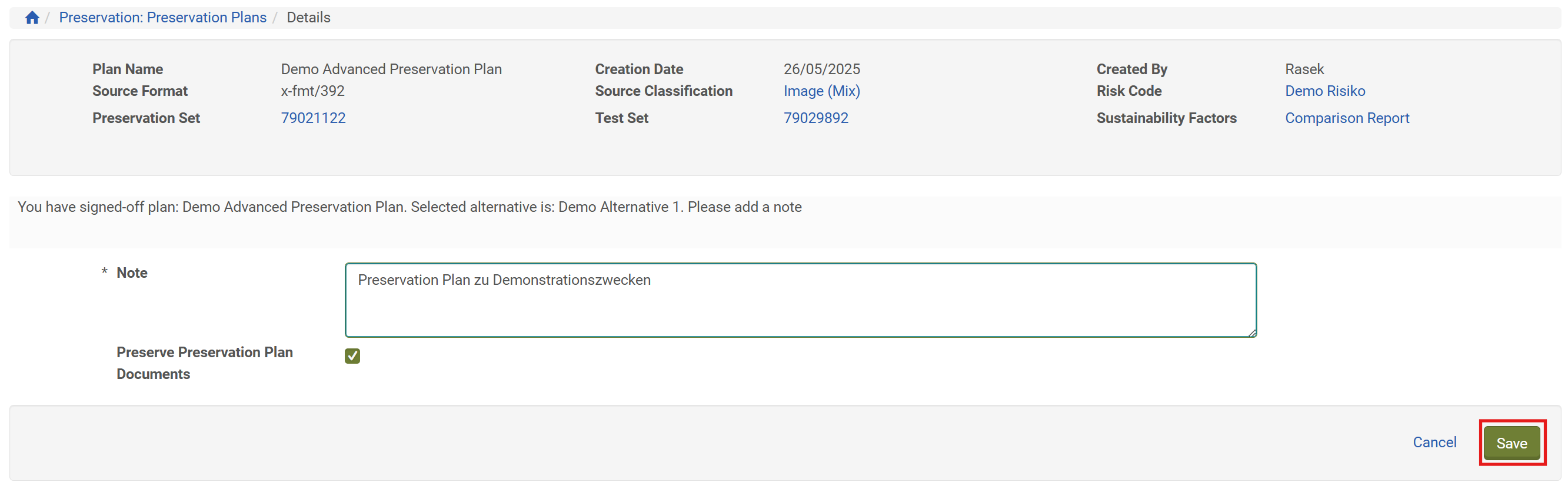
Task: Click the Demo Advanced Preservation Plan name value
Action: tap(391, 69)
